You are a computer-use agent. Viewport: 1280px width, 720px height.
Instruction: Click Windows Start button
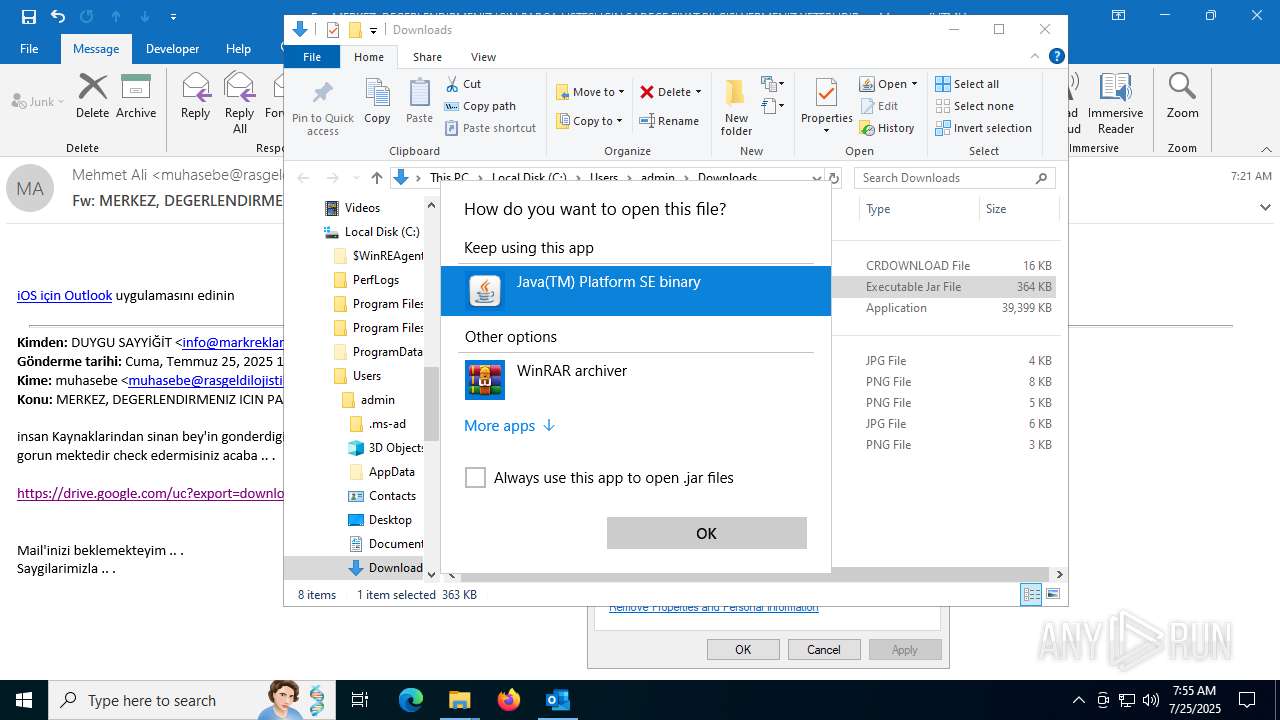(x=24, y=700)
